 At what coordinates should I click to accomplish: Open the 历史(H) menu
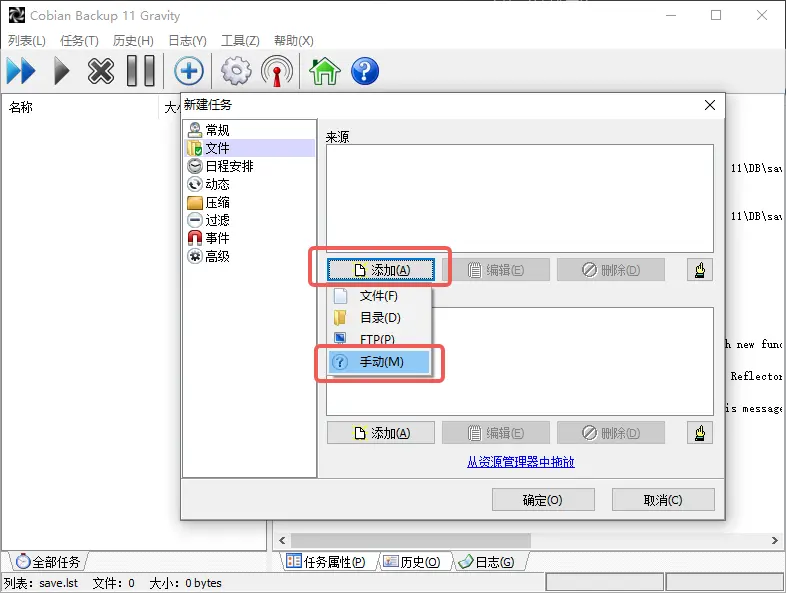pyautogui.click(x=133, y=41)
